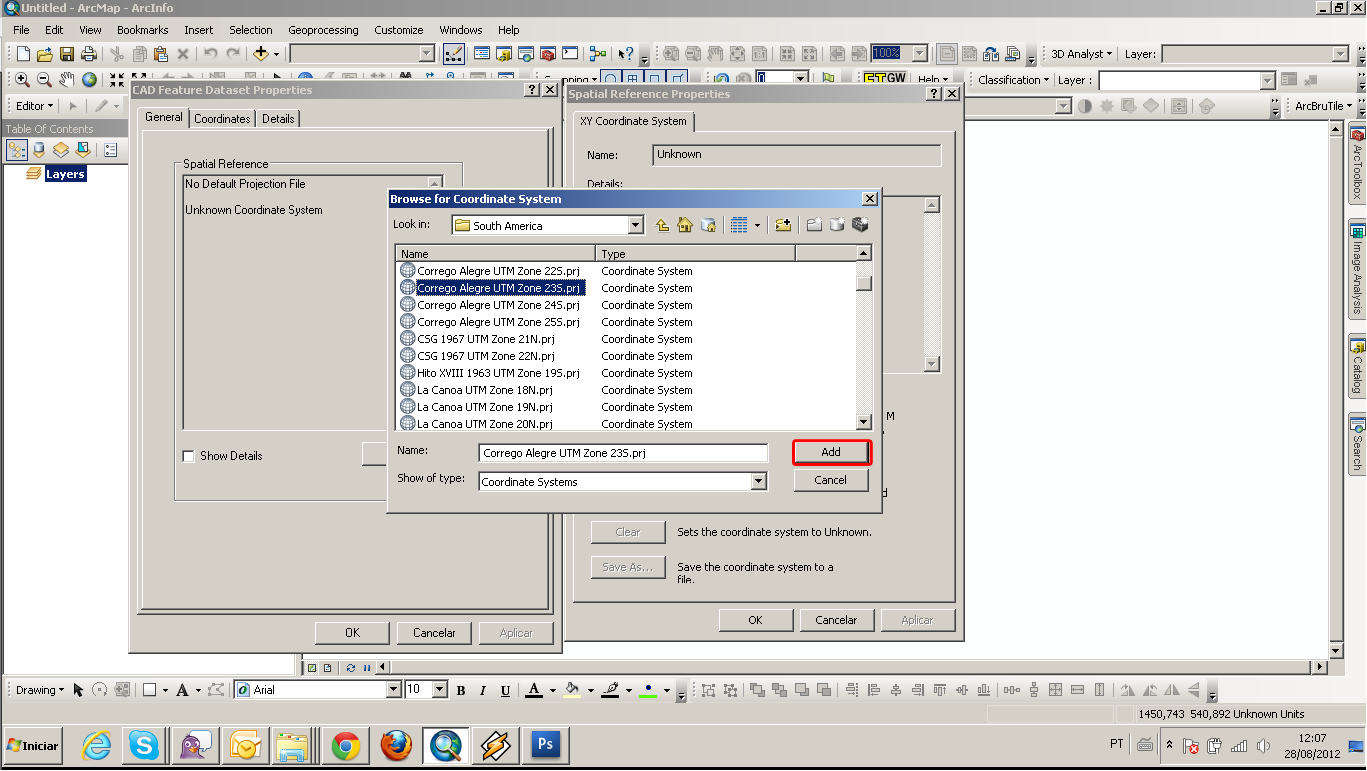Click the List By Drawing Order icon
1367x771 pixels.
click(17, 150)
